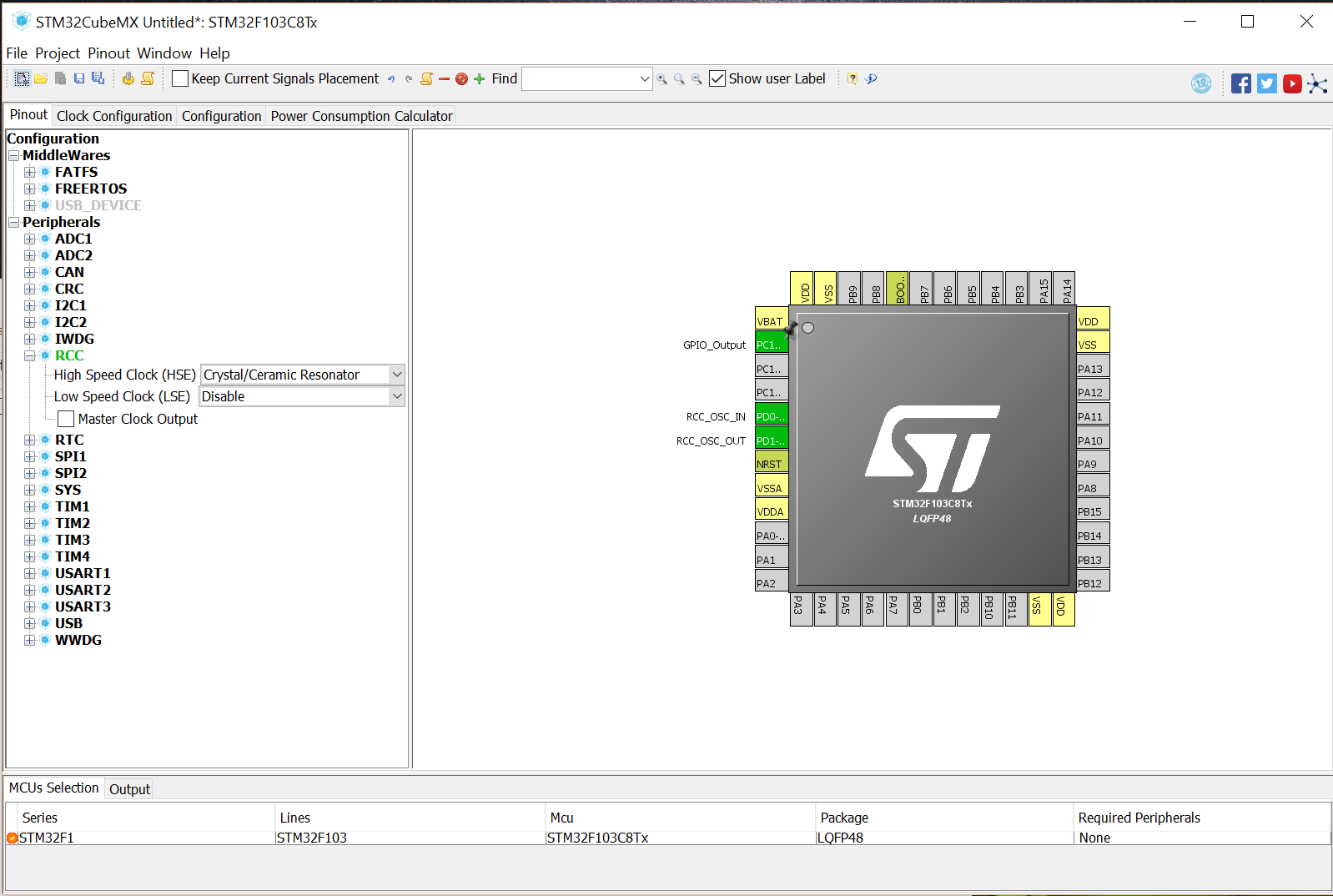Select the MCUs Selection tab
The image size is (1333, 896).
(53, 788)
